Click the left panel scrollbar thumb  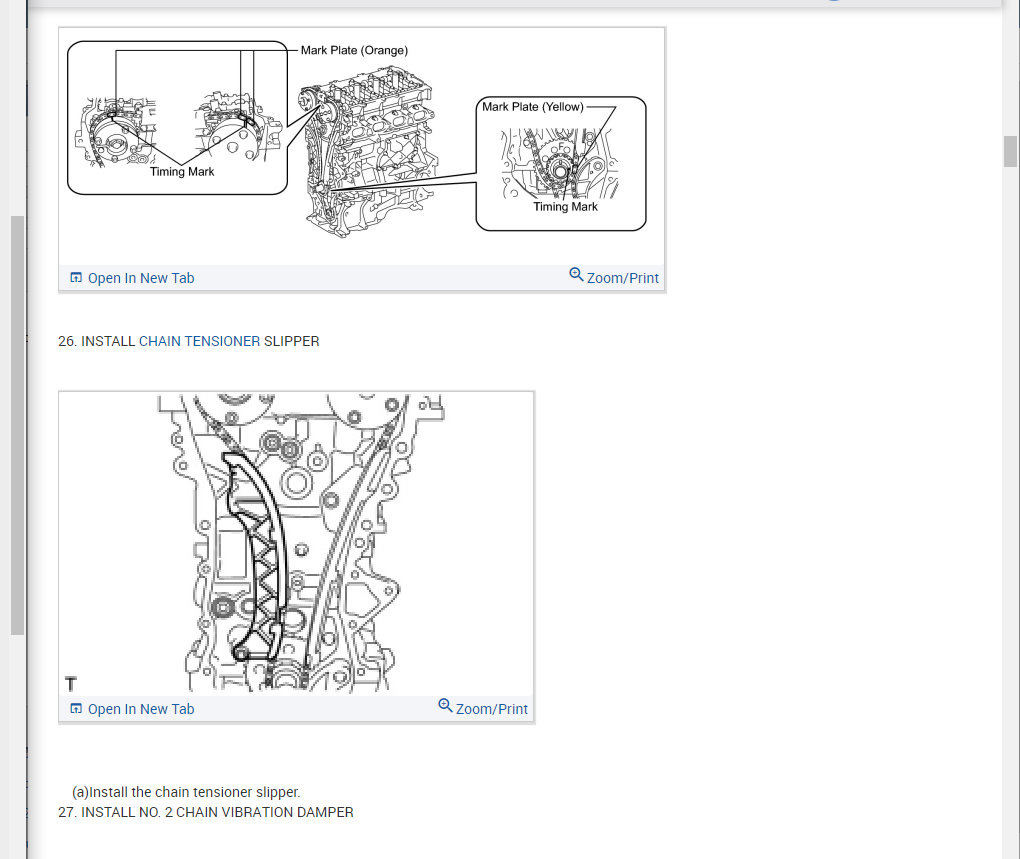pos(18,425)
